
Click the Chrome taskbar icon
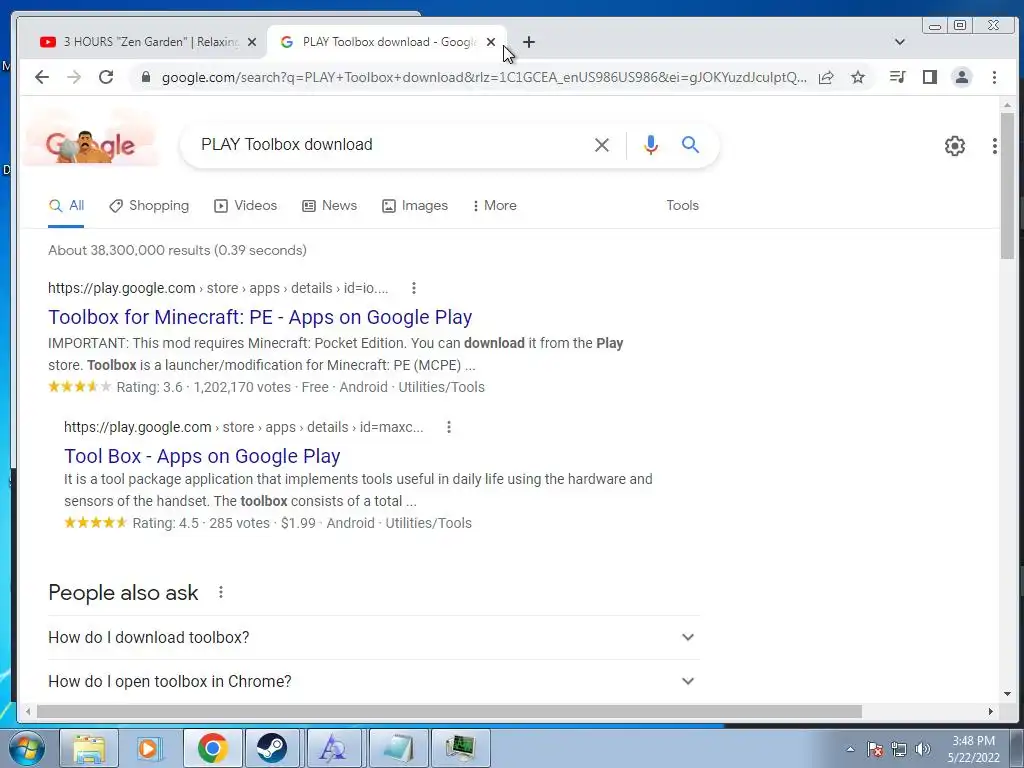212,748
